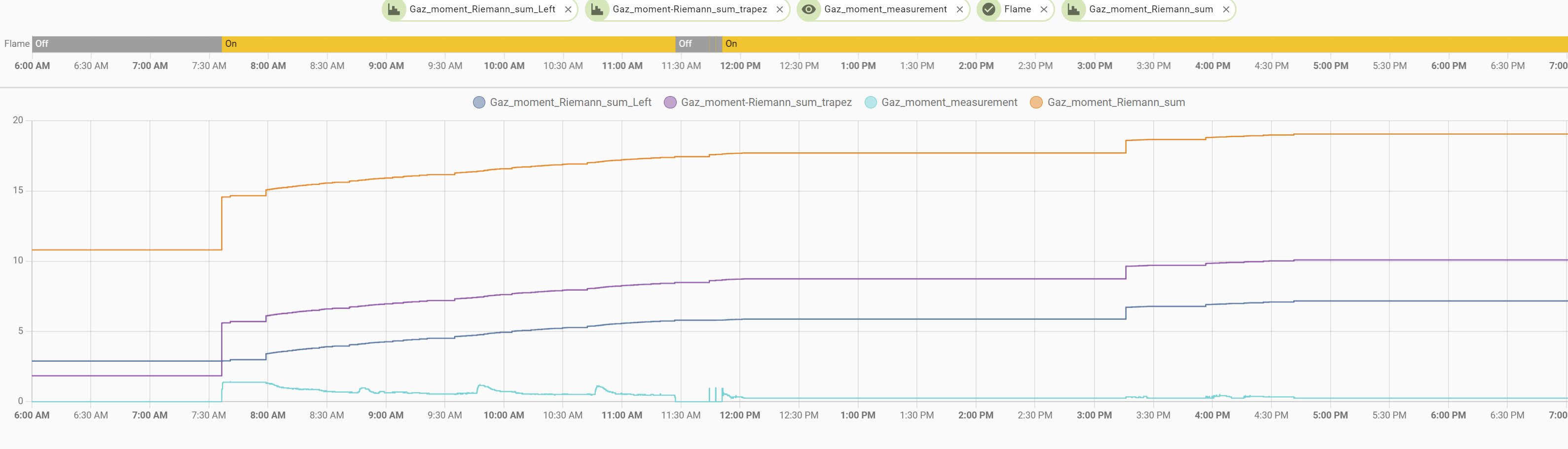
Task: Click chart icon on Gaz_moment_Riemann_sum chip
Action: coord(1073,10)
